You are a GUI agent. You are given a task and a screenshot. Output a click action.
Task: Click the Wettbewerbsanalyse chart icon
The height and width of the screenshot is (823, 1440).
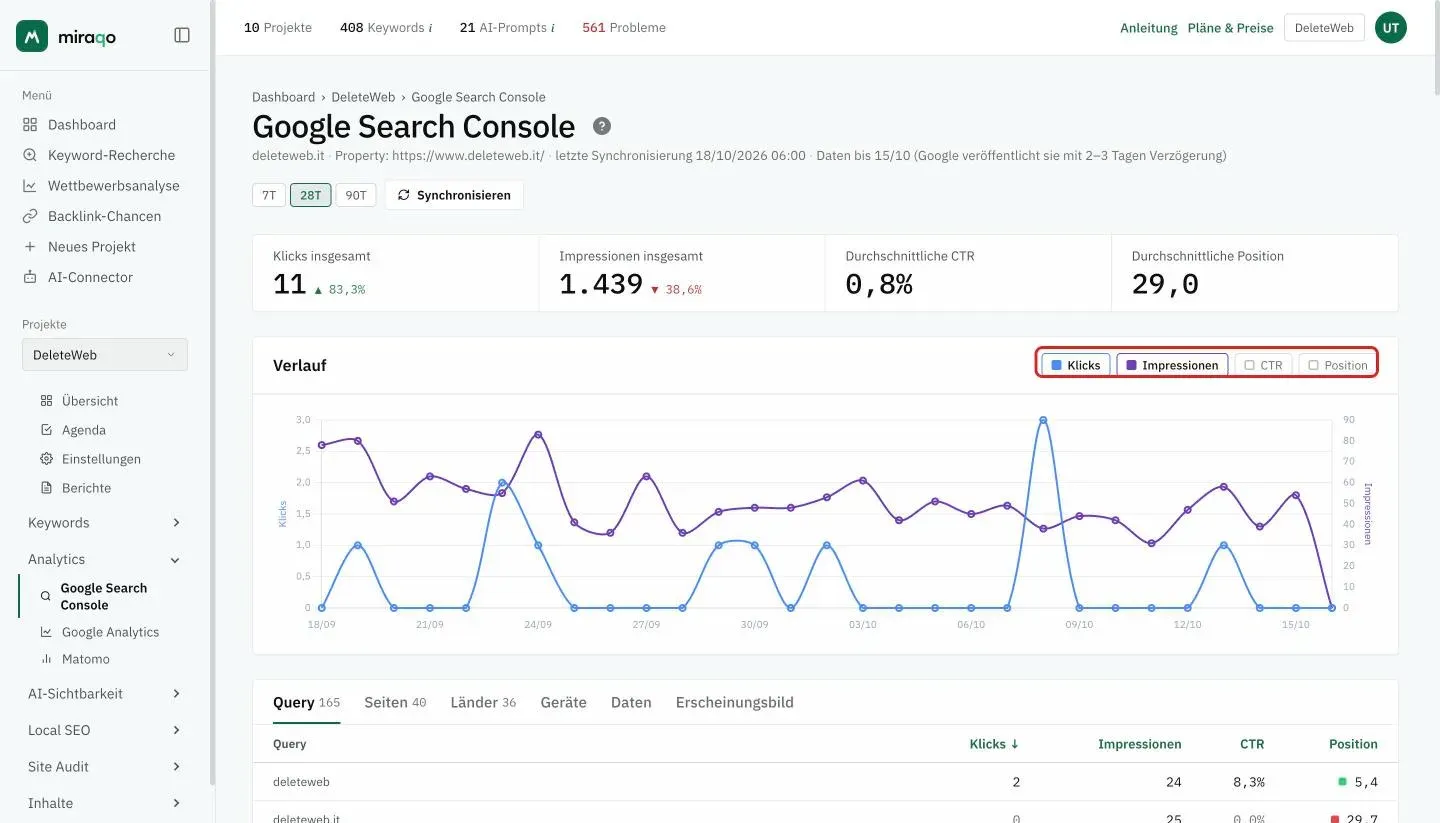coord(30,186)
